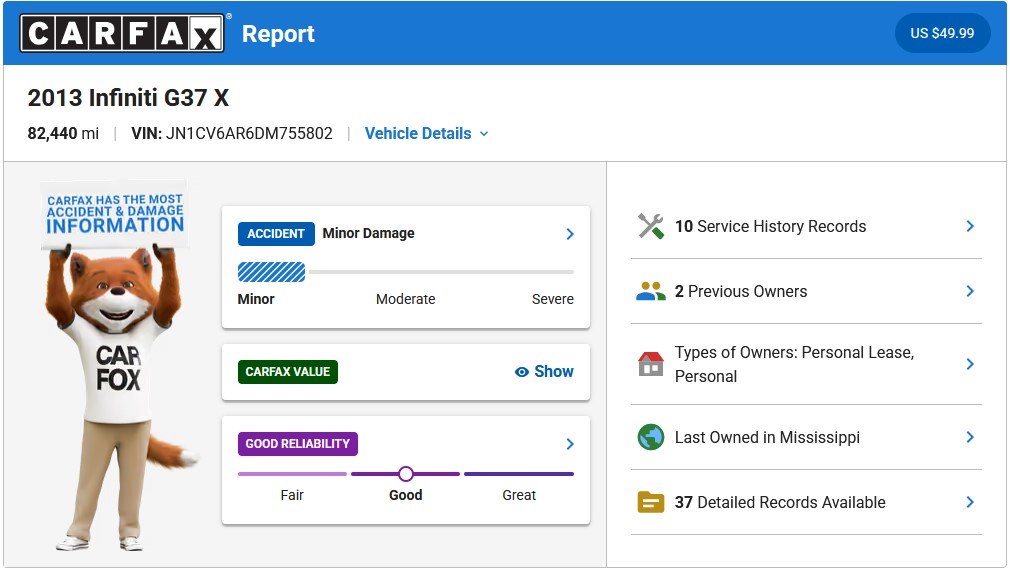
Task: Open 2 Previous Owners
Action: pyautogui.click(x=806, y=291)
